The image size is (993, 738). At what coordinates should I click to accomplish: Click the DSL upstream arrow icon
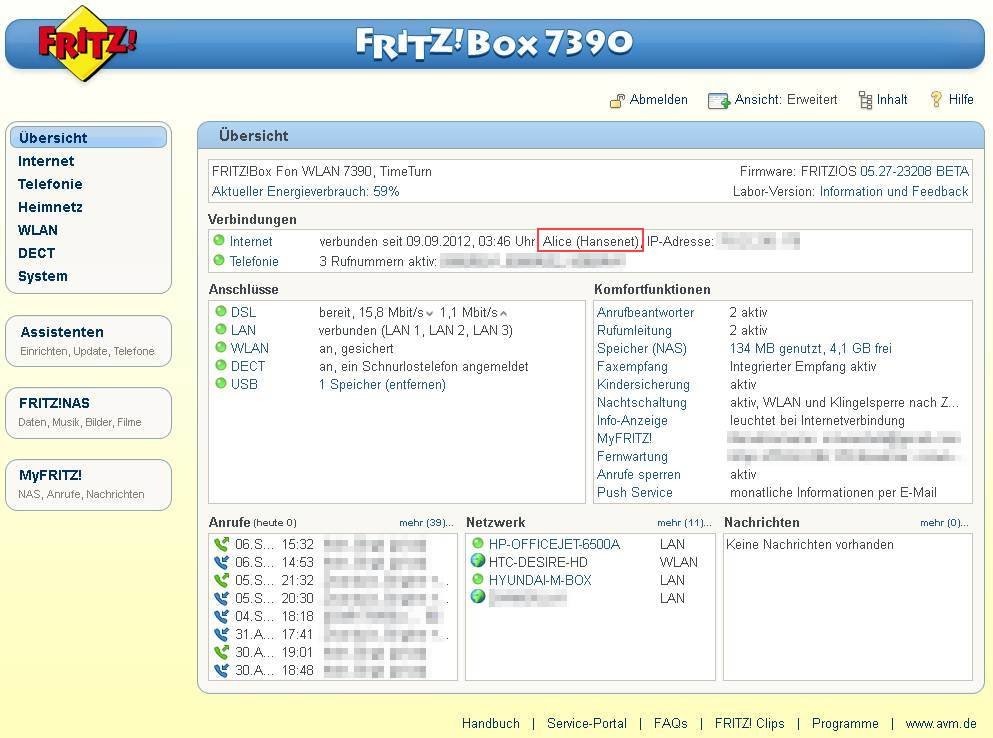point(503,314)
